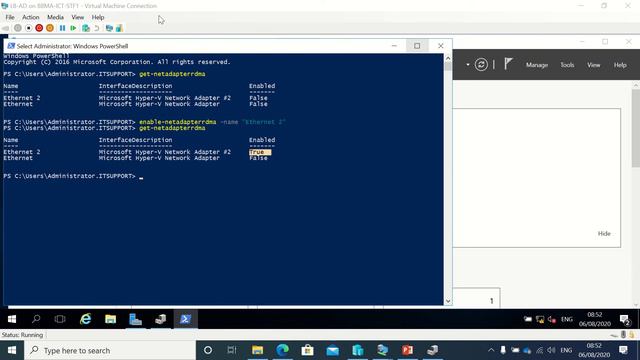Click the guest network tray icon with warning
640x360 pixels.
coord(540,320)
